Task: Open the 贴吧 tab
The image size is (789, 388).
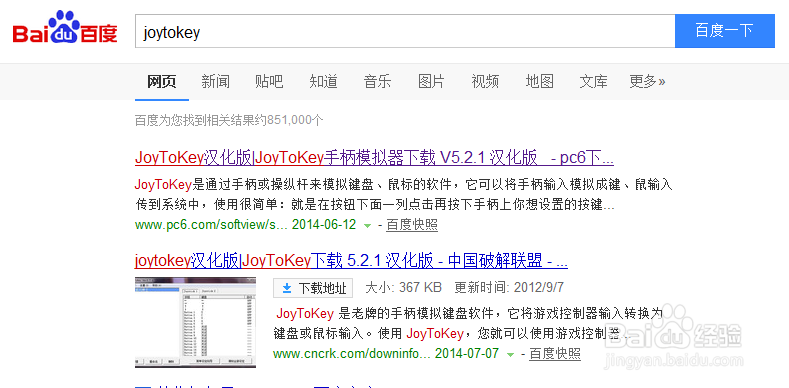Action: point(269,82)
